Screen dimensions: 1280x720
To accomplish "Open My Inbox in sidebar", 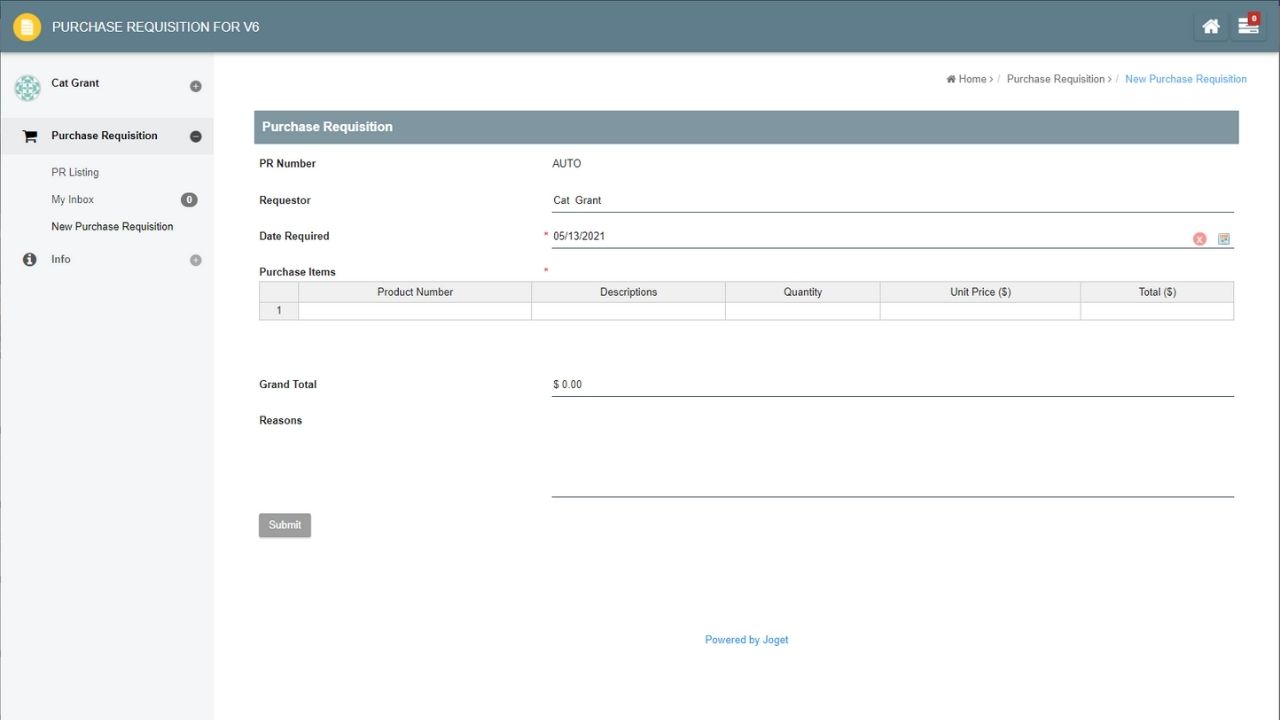I will click(73, 199).
